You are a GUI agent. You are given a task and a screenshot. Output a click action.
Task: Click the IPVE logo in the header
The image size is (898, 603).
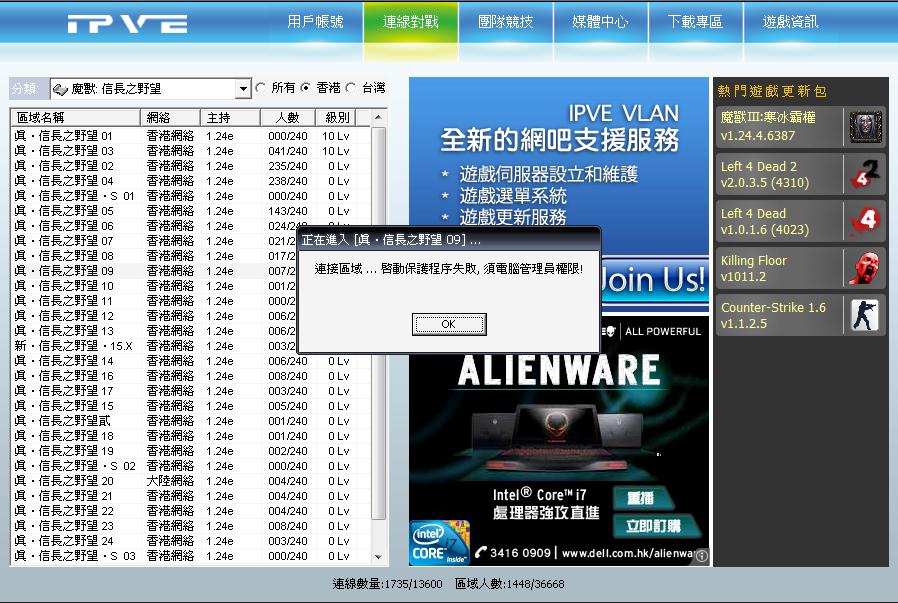point(127,23)
